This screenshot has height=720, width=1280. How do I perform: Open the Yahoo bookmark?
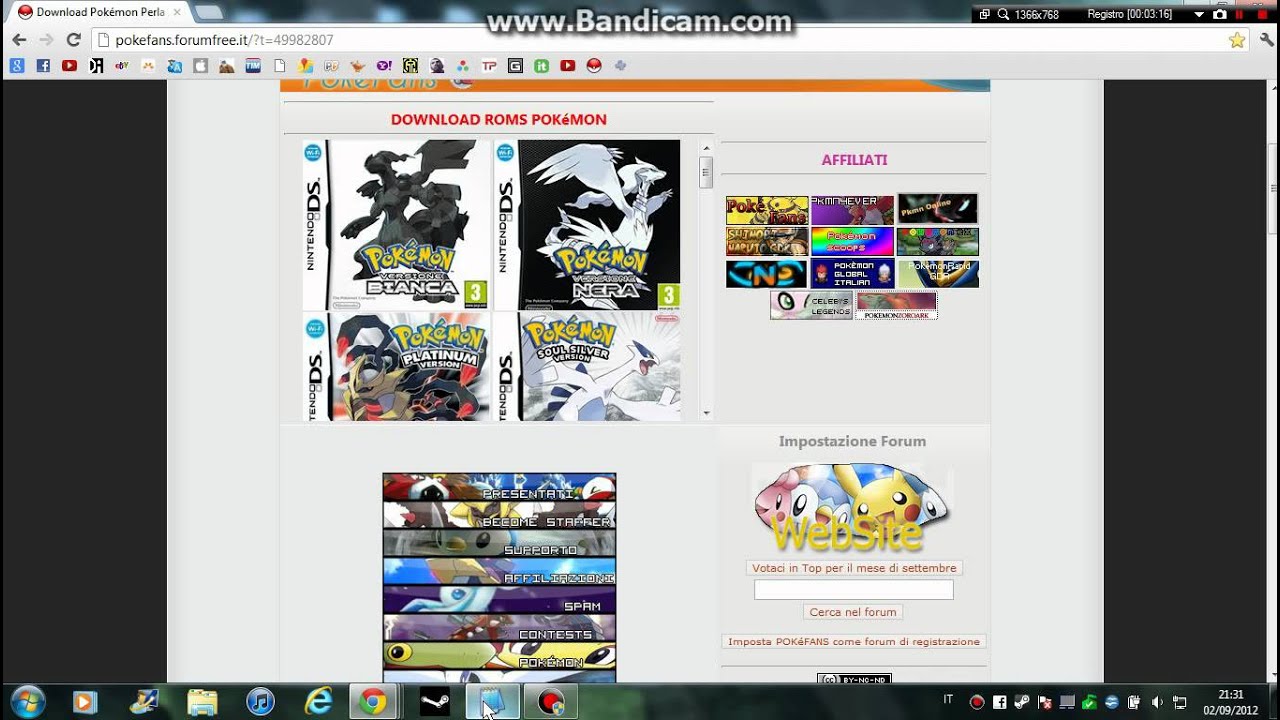(x=384, y=66)
